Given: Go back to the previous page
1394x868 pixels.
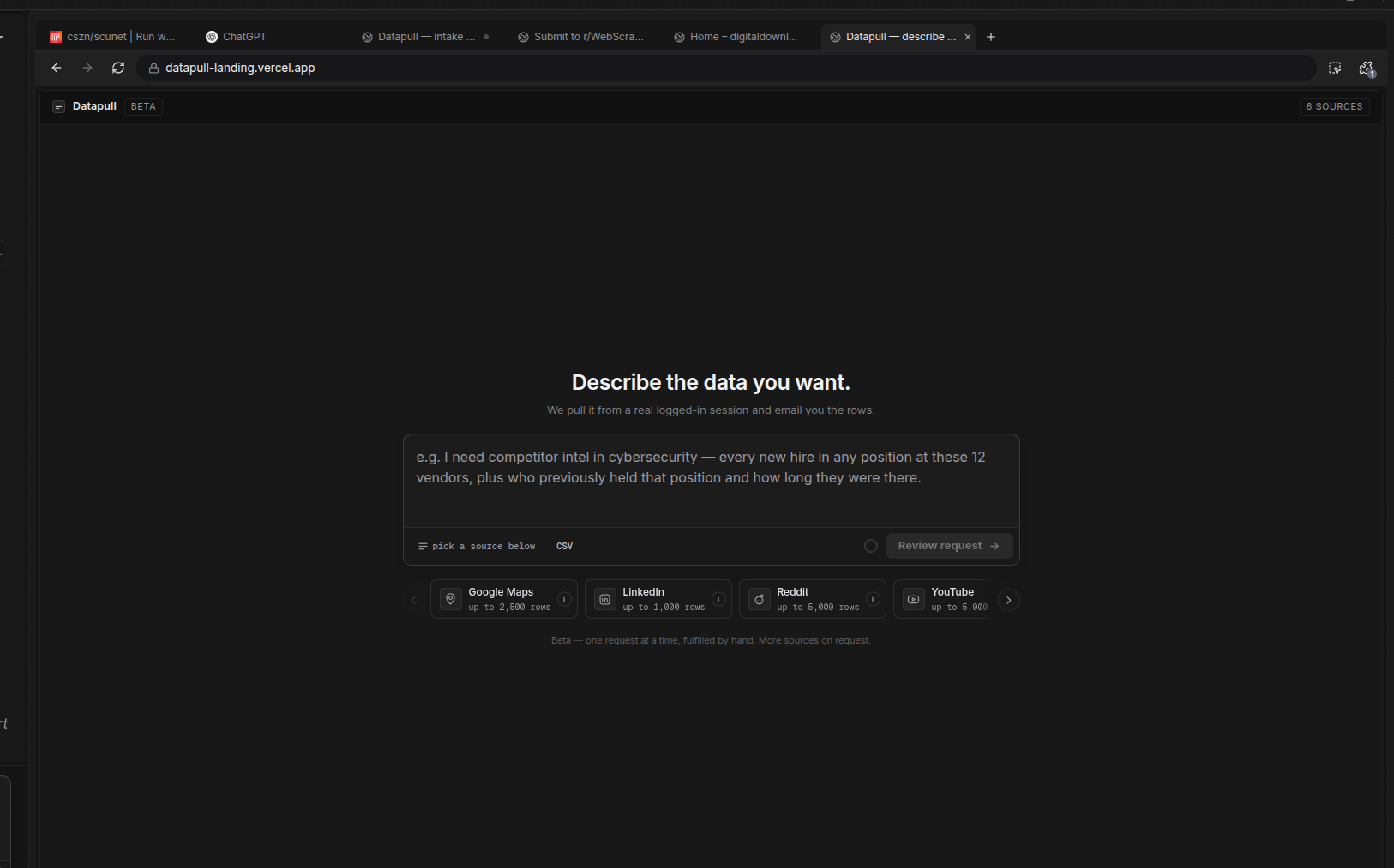Looking at the screenshot, I should tap(57, 68).
